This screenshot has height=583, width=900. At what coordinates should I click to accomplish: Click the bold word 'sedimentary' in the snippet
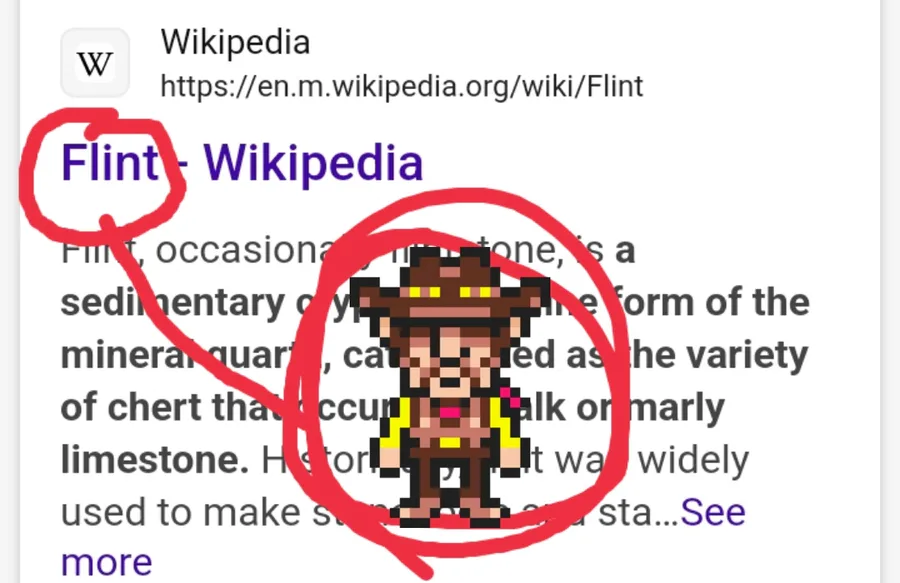(173, 302)
